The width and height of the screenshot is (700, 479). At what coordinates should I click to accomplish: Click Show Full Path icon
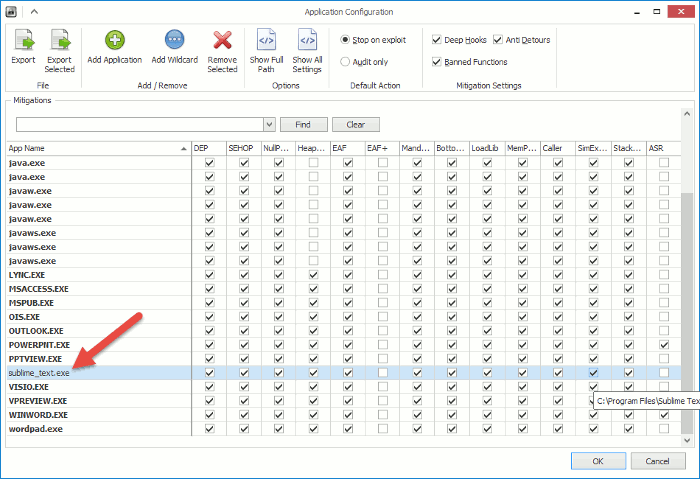coord(267,40)
